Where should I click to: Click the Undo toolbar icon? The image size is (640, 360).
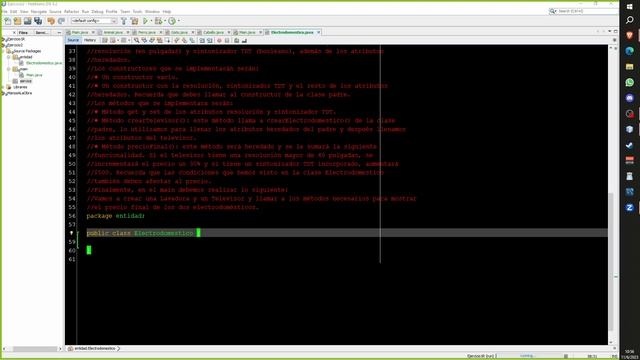point(51,21)
